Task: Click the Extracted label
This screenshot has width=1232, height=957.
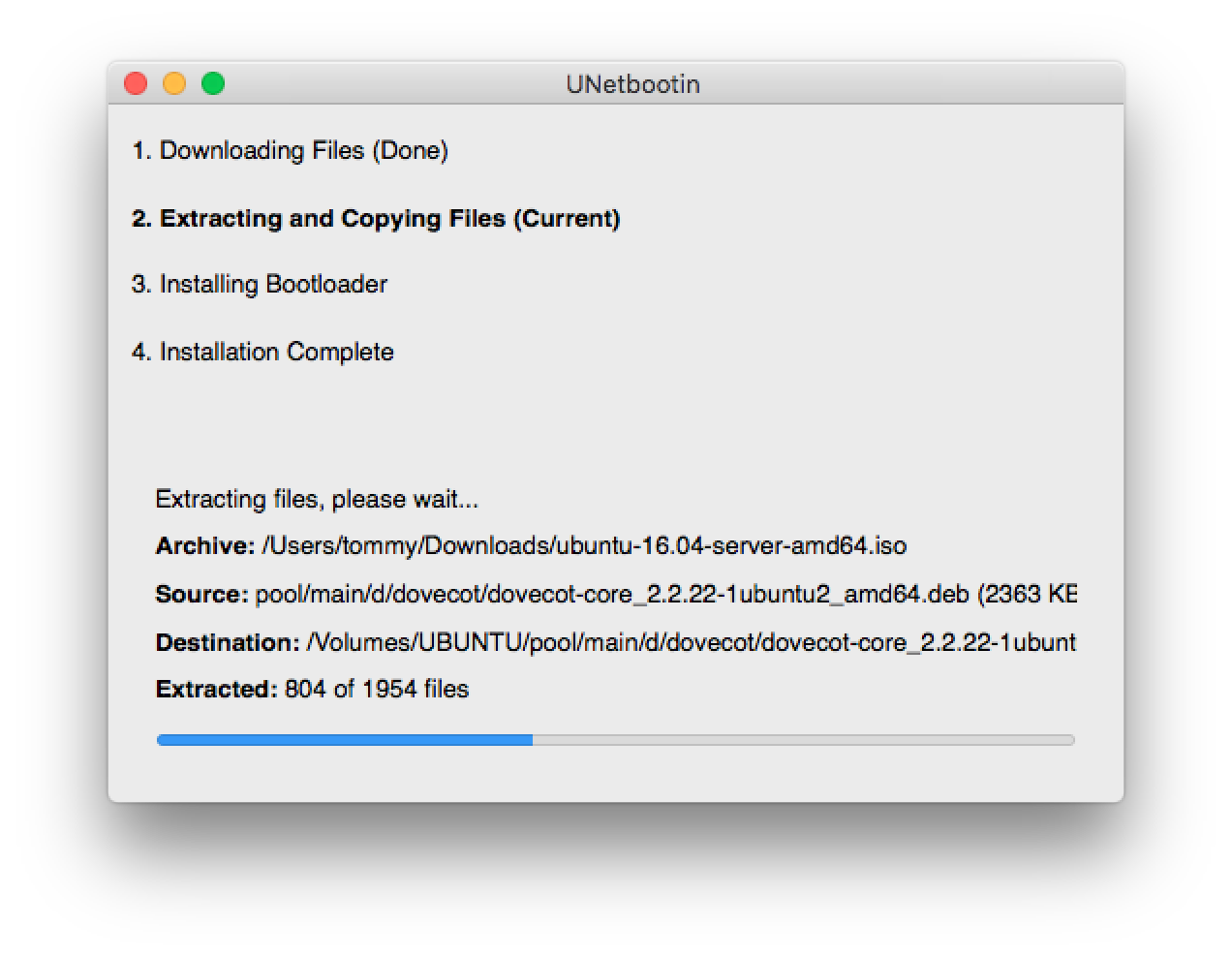Action: (217, 689)
